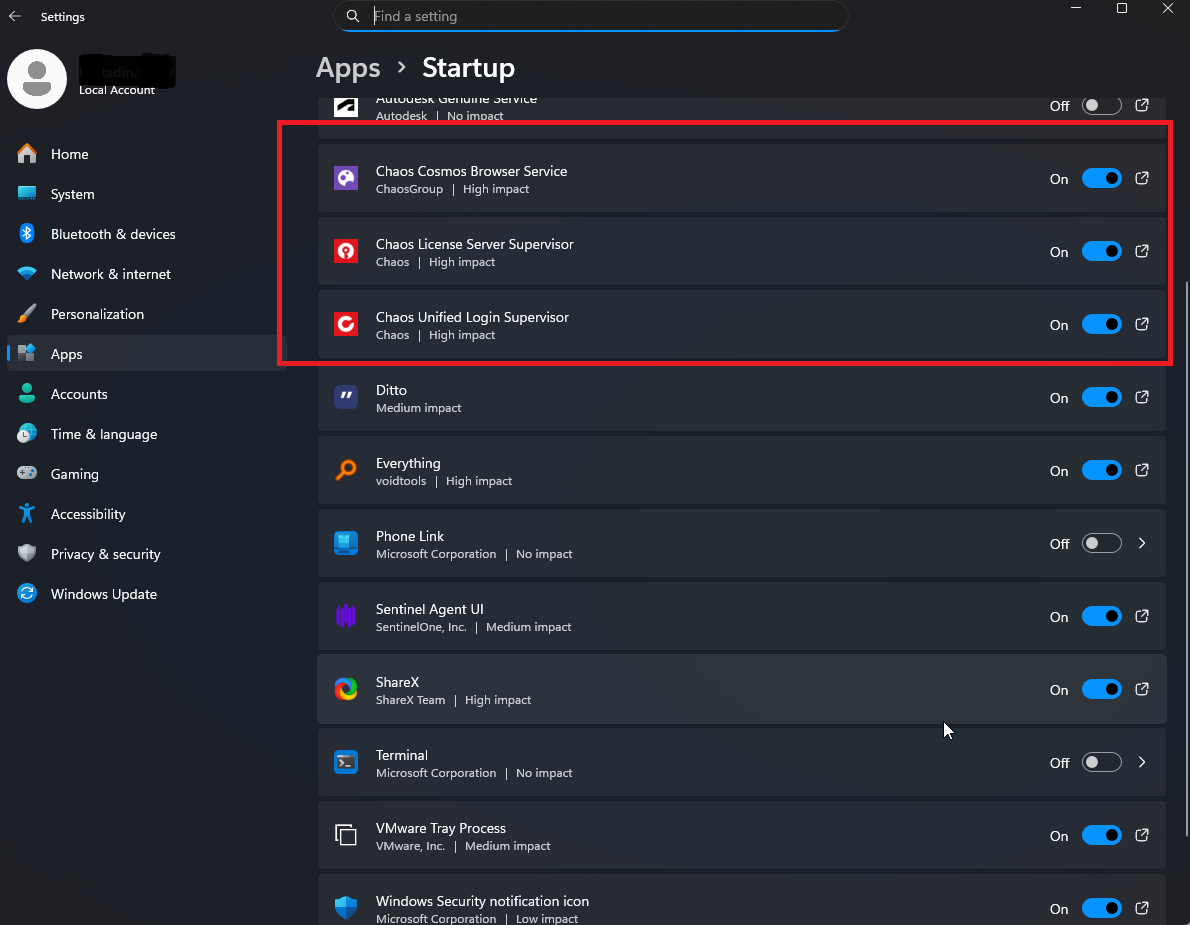Expand the Phone Link chevron arrow
1190x925 pixels.
pos(1142,544)
